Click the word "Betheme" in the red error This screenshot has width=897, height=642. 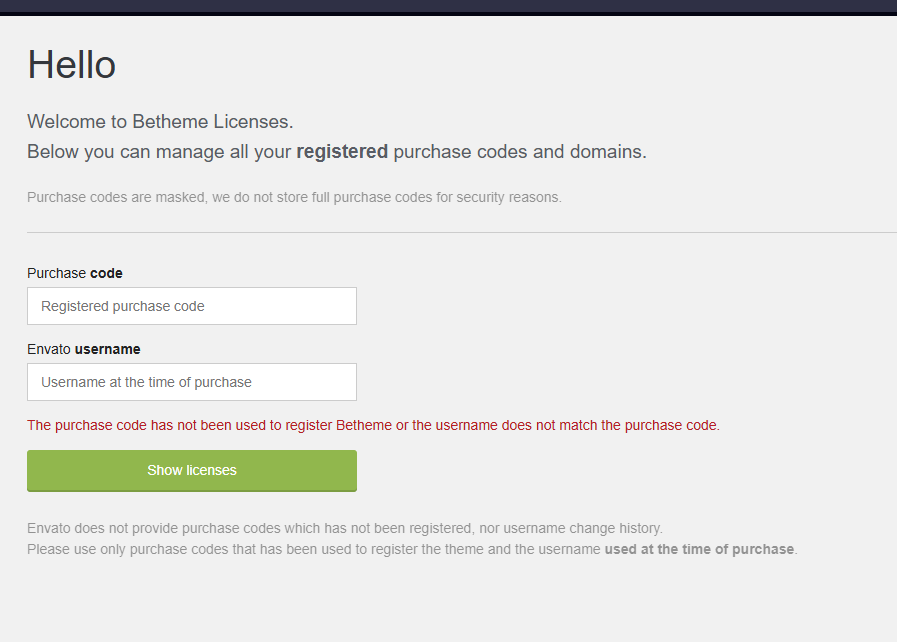click(364, 425)
